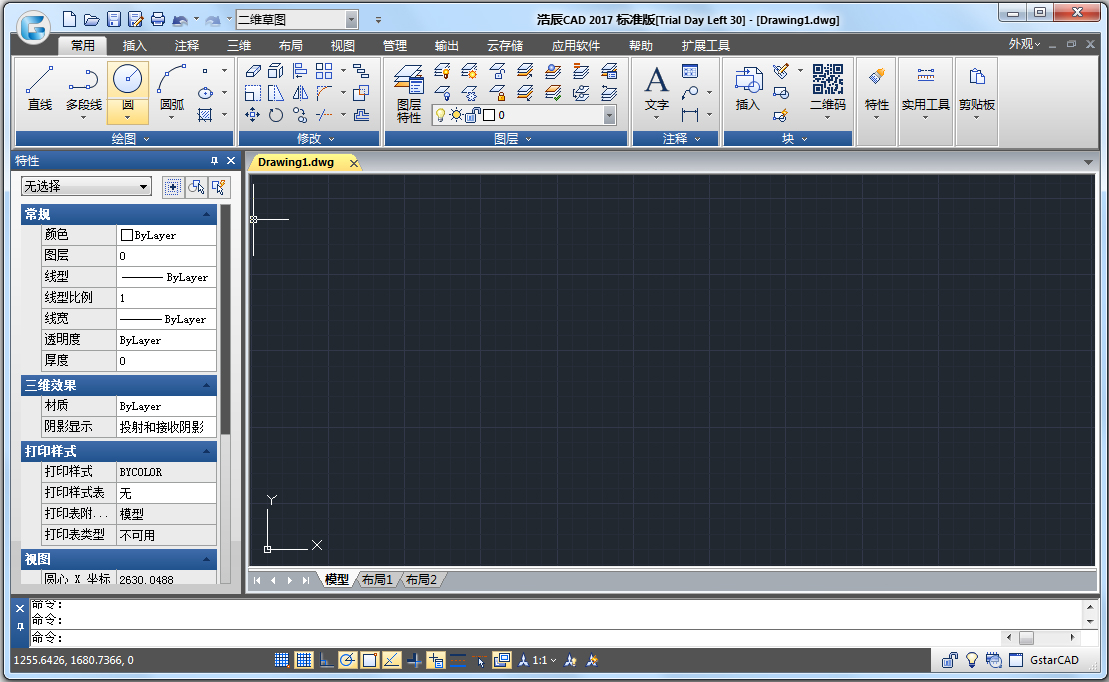Click the GstarCAD application logo button

pyautogui.click(x=33, y=27)
